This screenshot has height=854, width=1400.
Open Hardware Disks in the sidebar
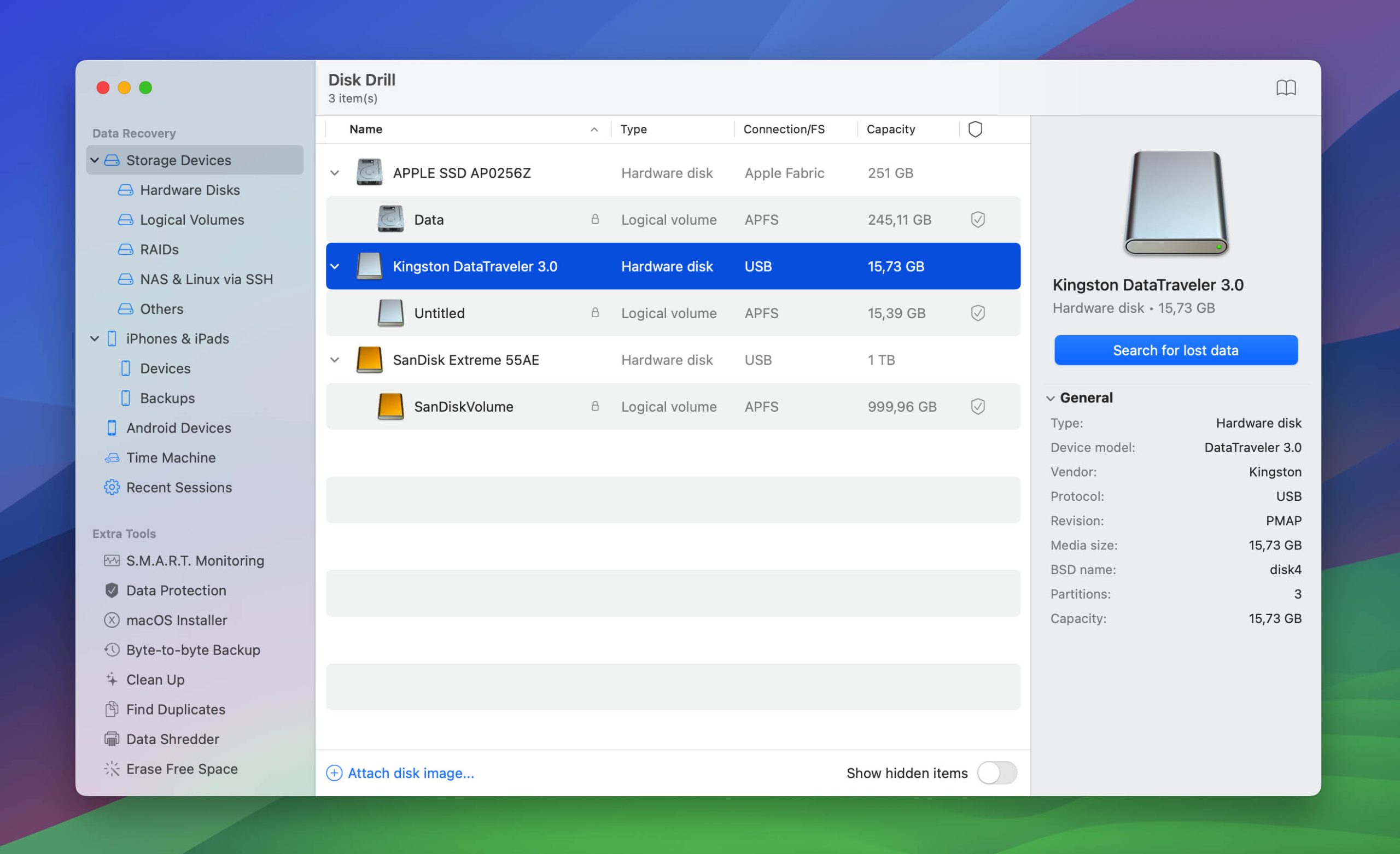point(190,190)
